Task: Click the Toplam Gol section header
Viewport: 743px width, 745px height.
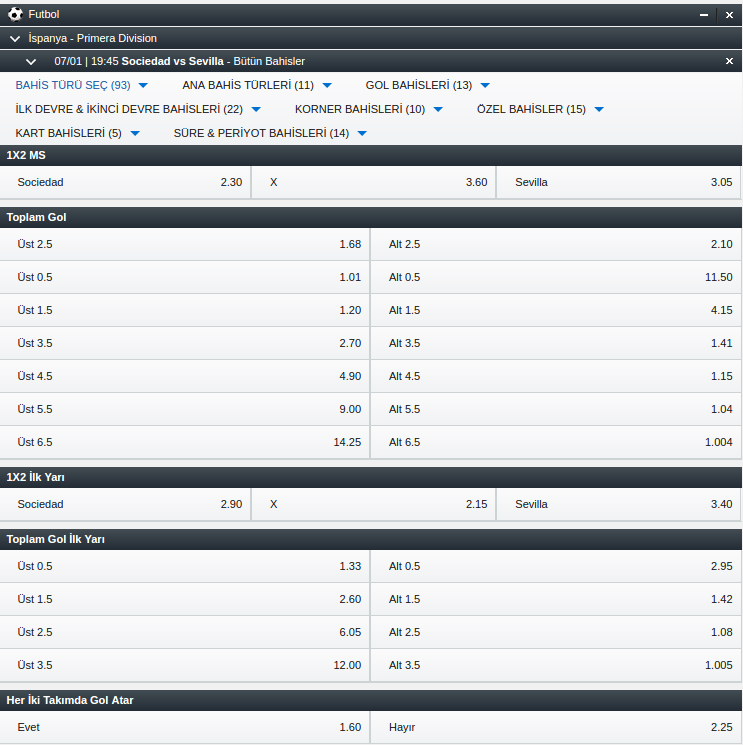Action: (371, 217)
